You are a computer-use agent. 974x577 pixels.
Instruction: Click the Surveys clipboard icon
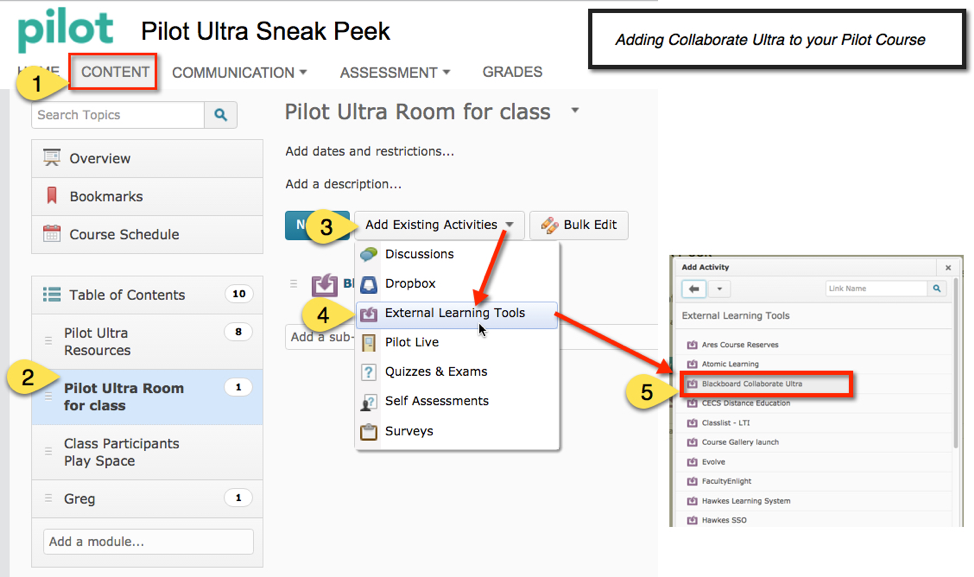[368, 432]
